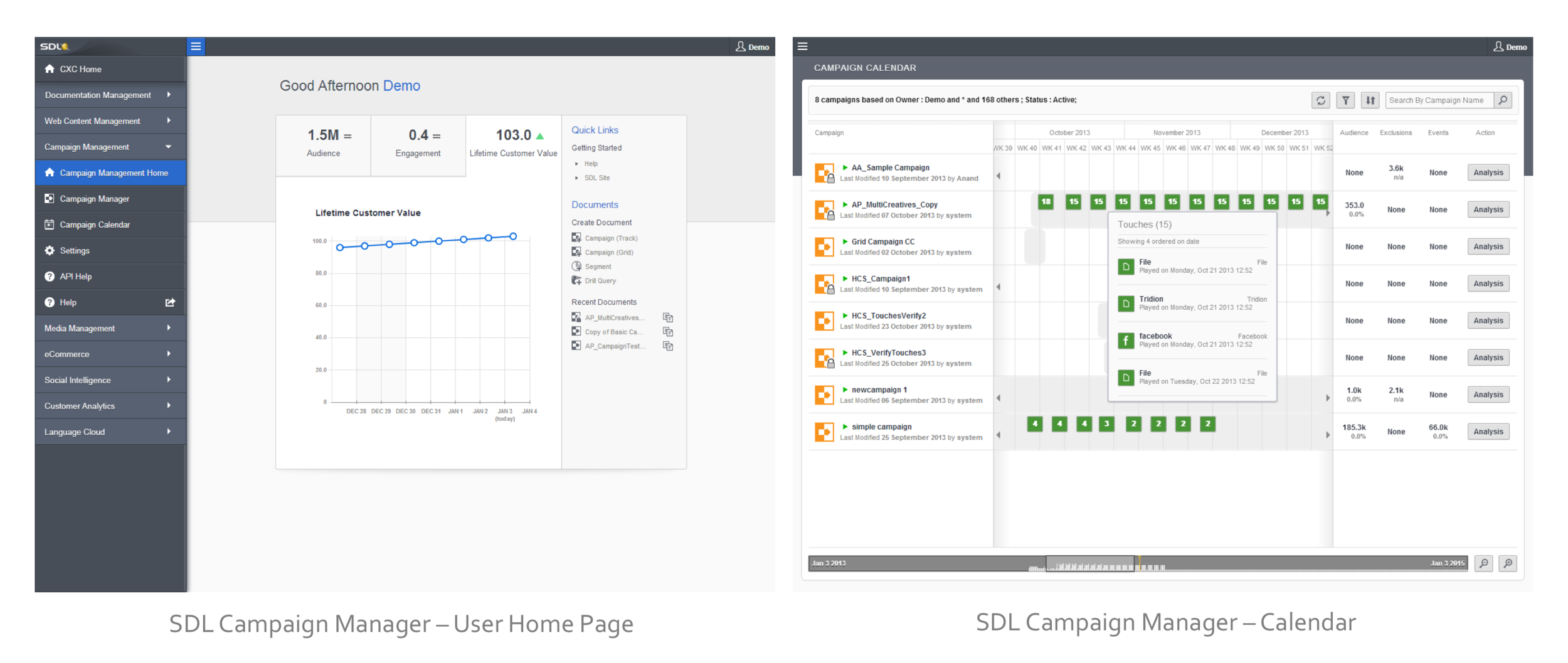Screen dimensions: 1568x663
Task: Click zoom in magnifier on timeline
Action: point(1508,563)
